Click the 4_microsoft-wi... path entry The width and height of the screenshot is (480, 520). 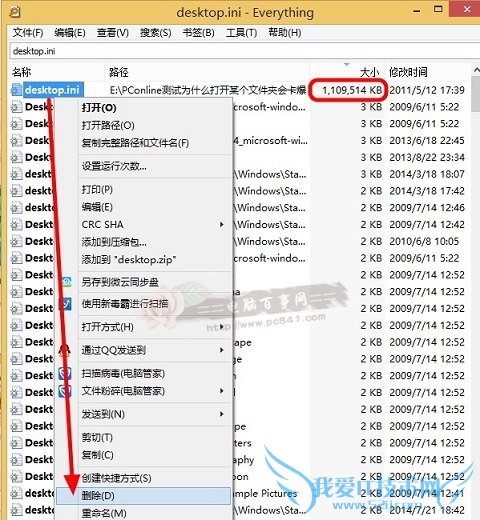point(270,140)
